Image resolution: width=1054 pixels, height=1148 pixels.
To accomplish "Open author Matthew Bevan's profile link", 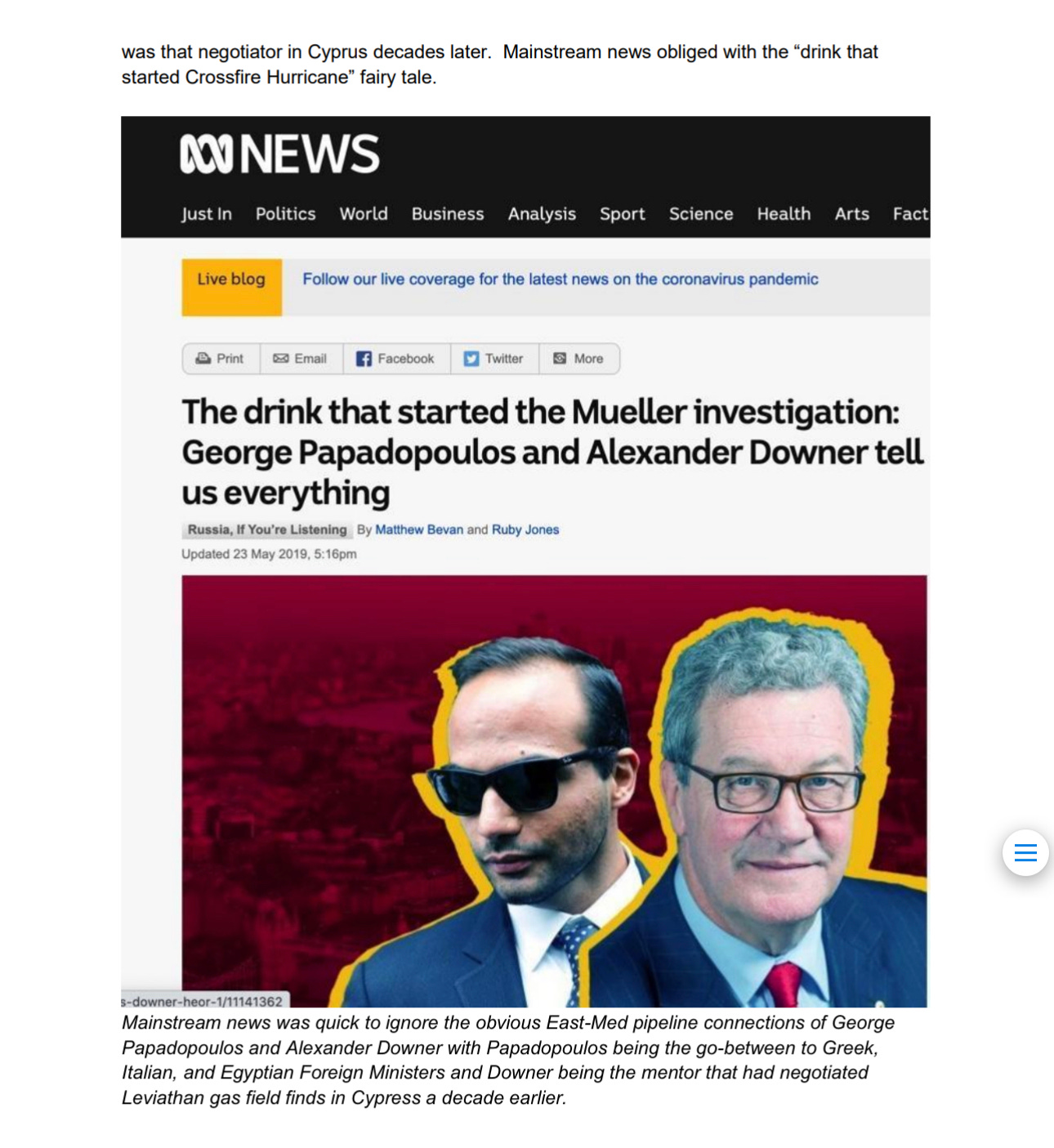I will [x=419, y=529].
